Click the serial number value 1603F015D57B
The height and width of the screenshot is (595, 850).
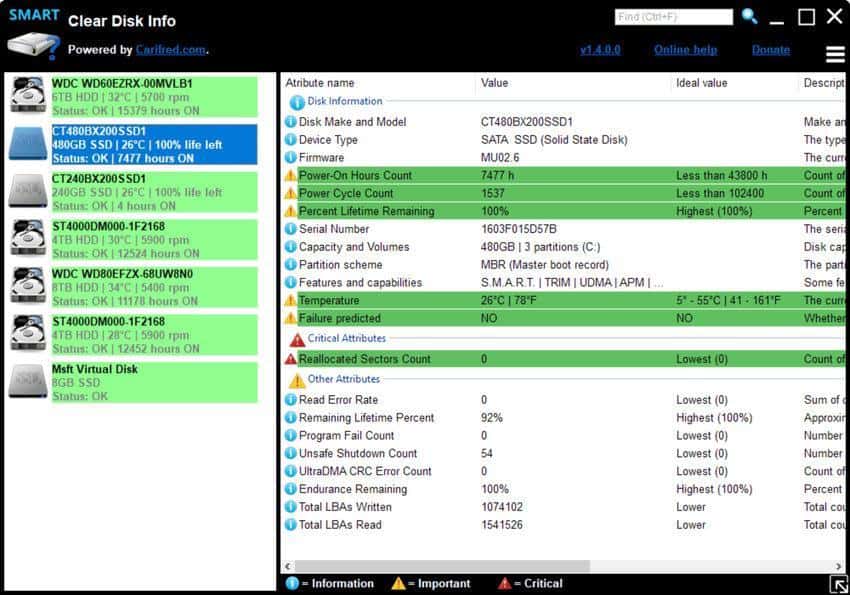pos(518,229)
